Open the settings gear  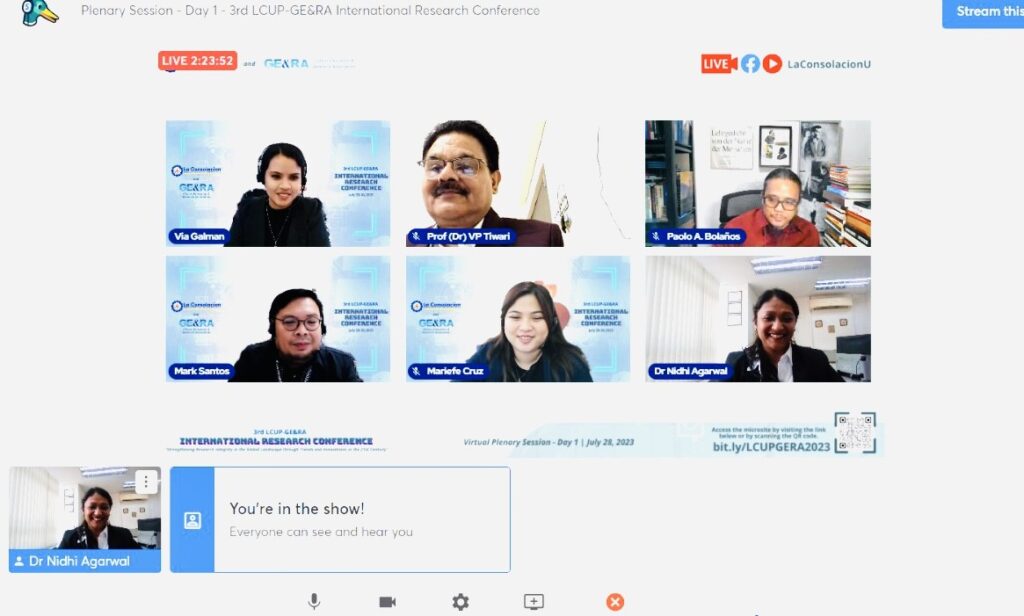tap(460, 601)
